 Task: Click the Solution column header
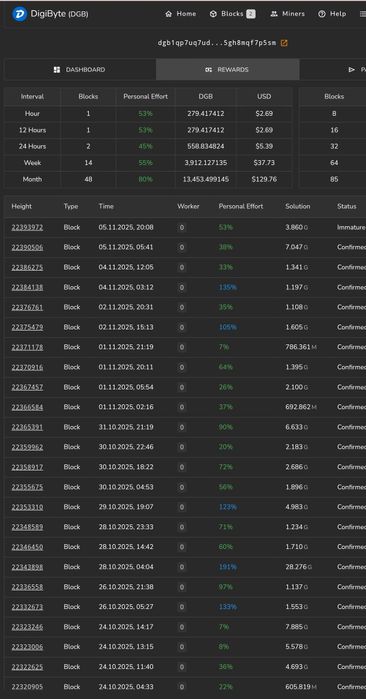pyautogui.click(x=298, y=206)
